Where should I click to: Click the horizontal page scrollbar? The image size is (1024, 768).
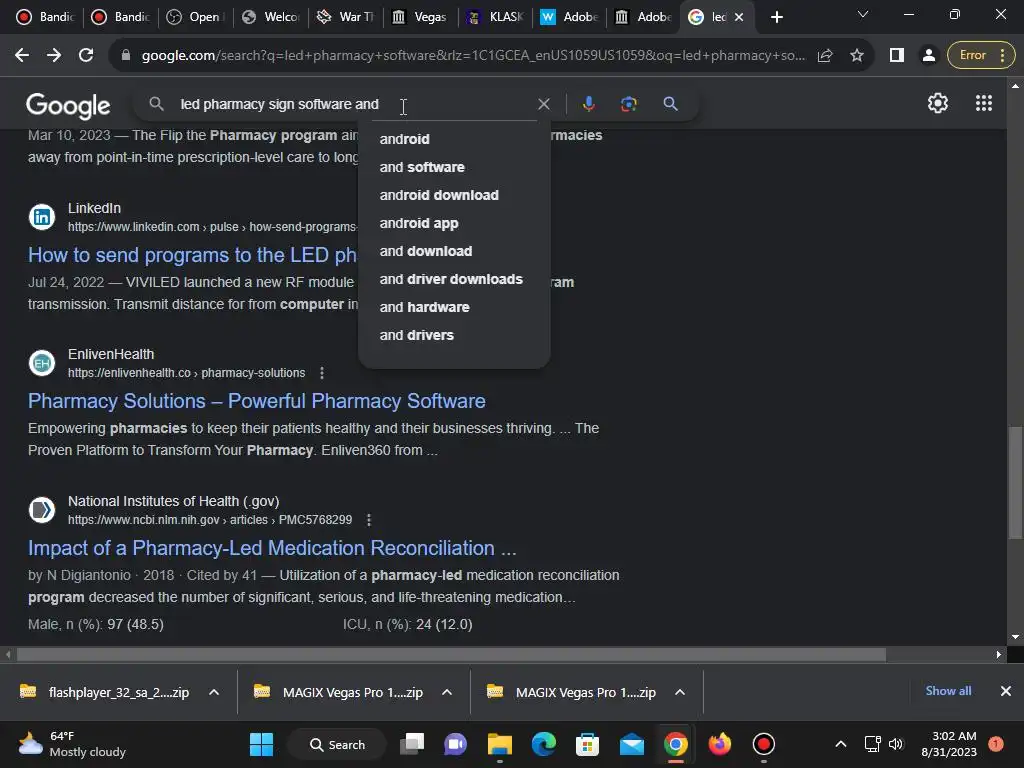pos(451,654)
